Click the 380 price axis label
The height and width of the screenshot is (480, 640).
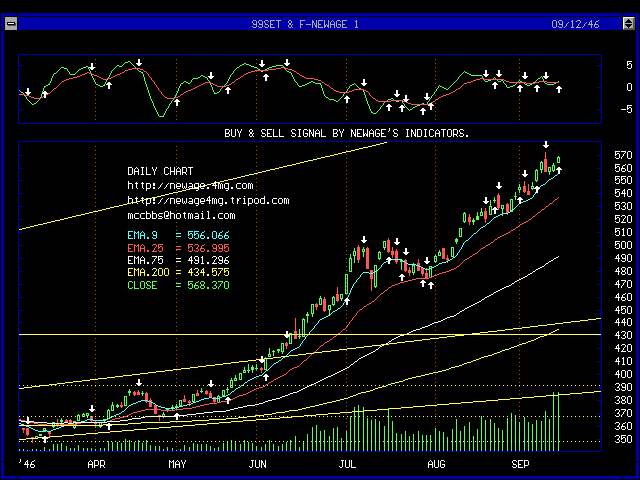coord(623,400)
